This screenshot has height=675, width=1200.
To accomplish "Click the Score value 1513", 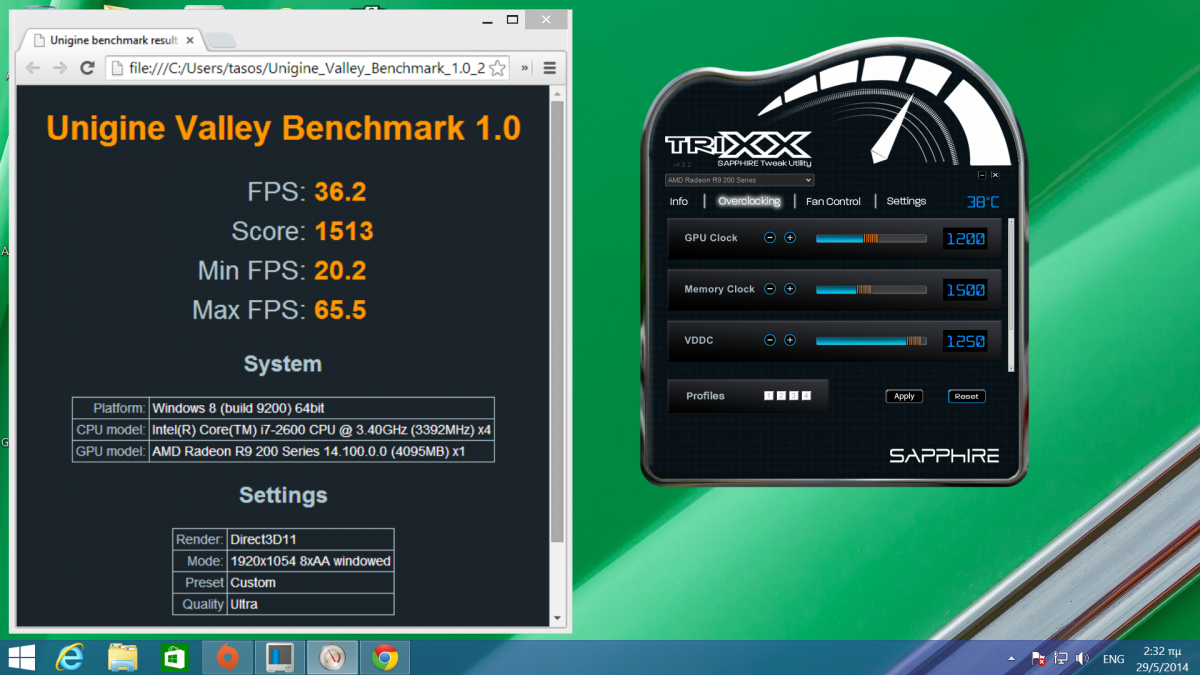I will (x=344, y=231).
